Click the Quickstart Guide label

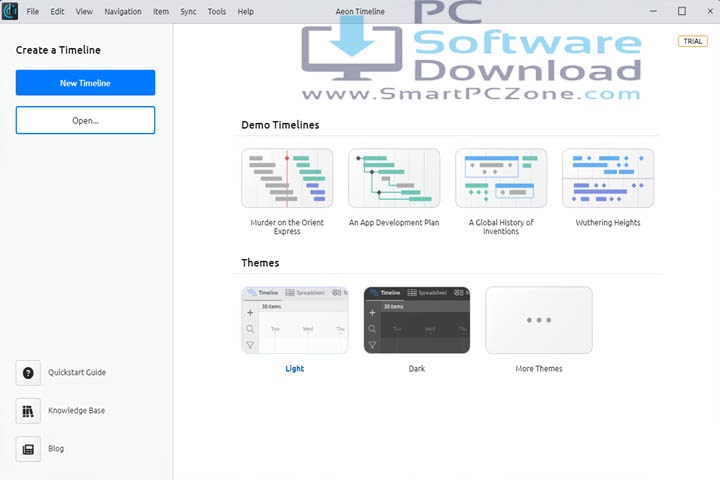(77, 373)
